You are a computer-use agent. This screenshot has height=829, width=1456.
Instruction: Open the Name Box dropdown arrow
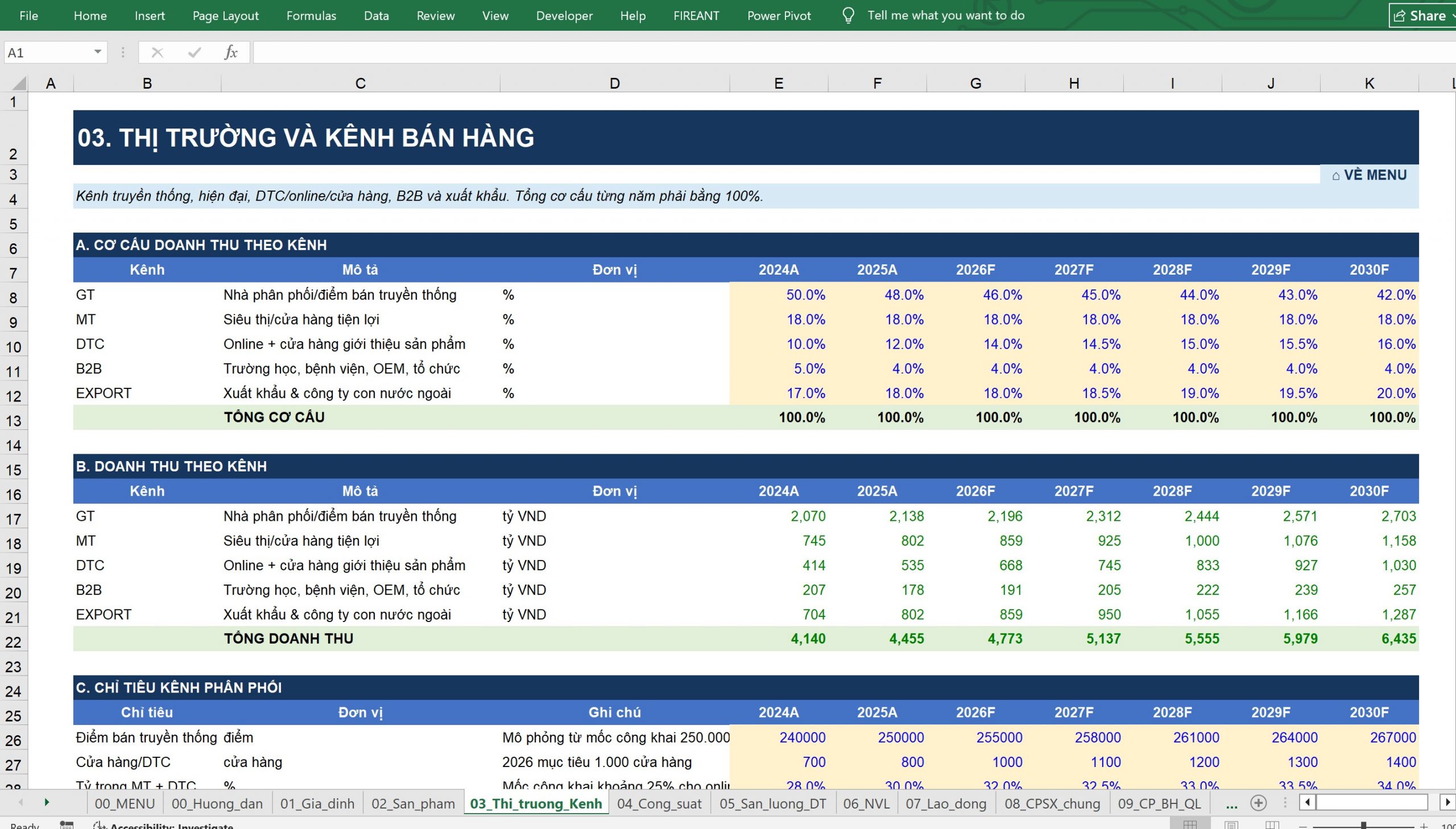pos(97,52)
